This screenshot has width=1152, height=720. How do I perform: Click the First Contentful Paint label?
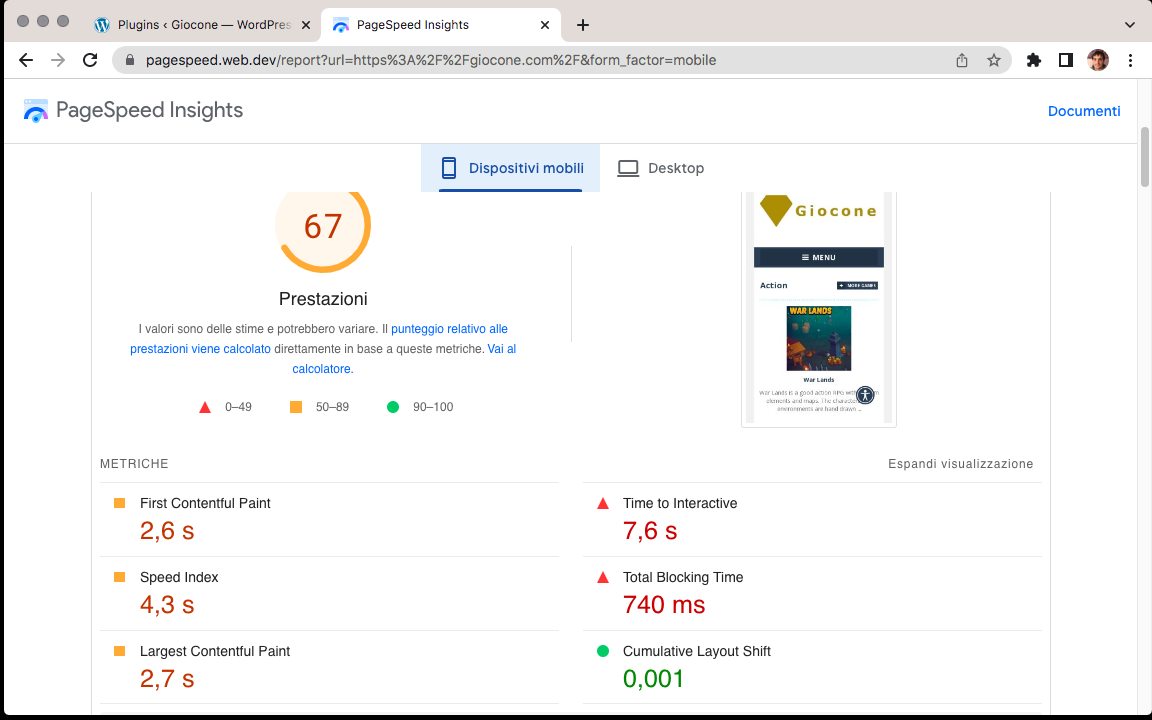[x=205, y=503]
